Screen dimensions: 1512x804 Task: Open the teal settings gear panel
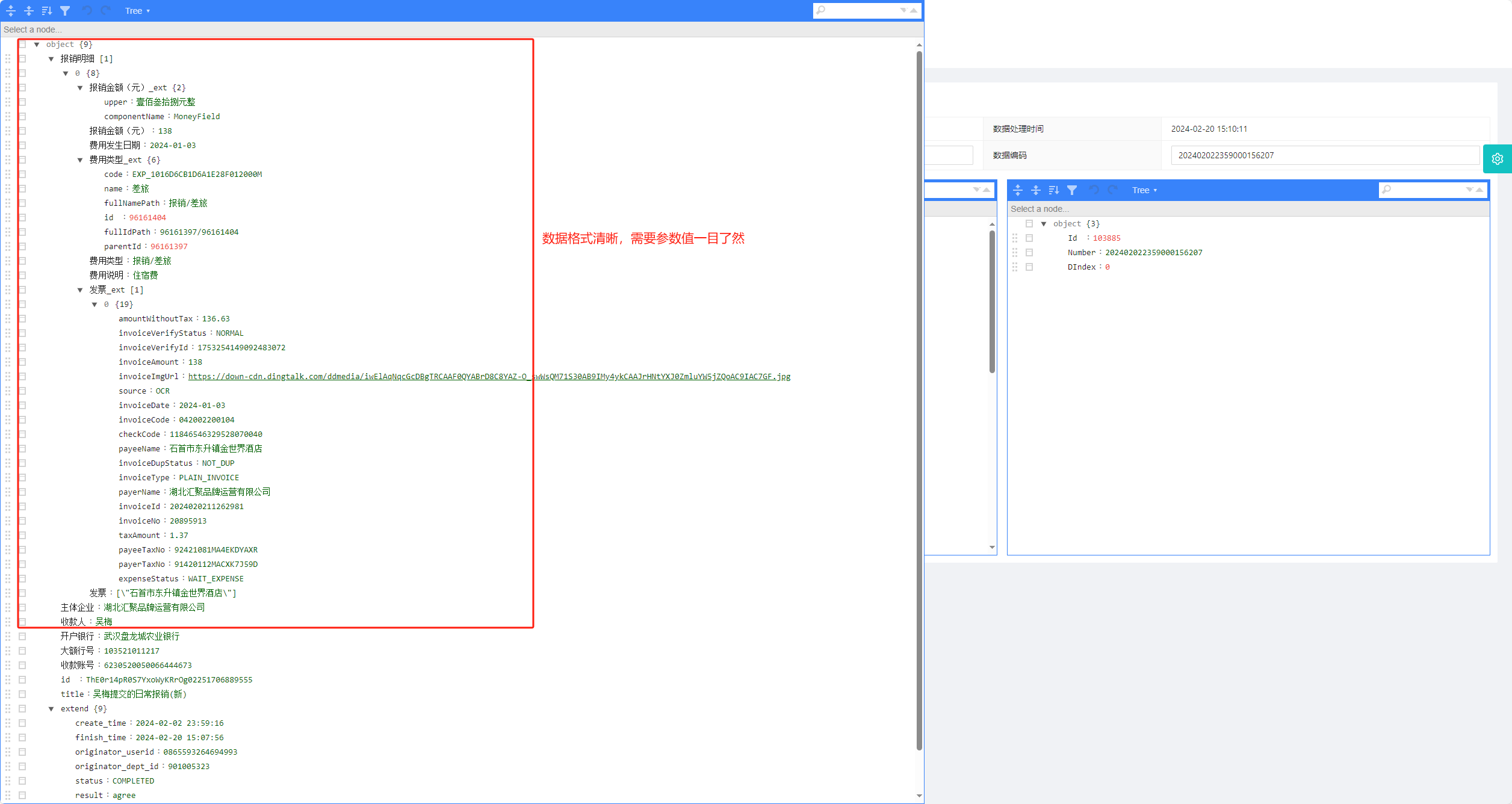[x=1498, y=159]
